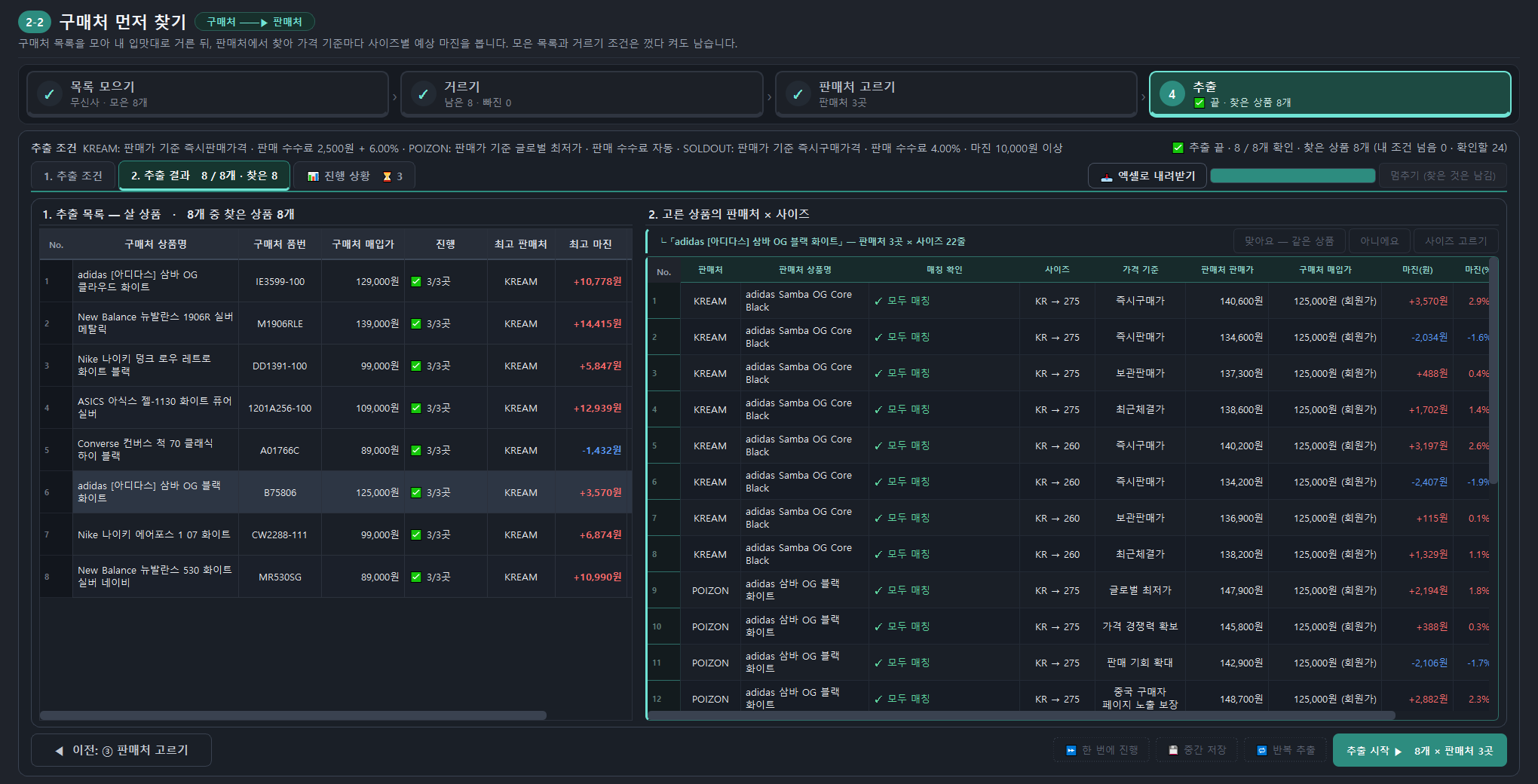Click the 구매처 → 판매처 direction badge
The height and width of the screenshot is (784, 1538).
(254, 22)
